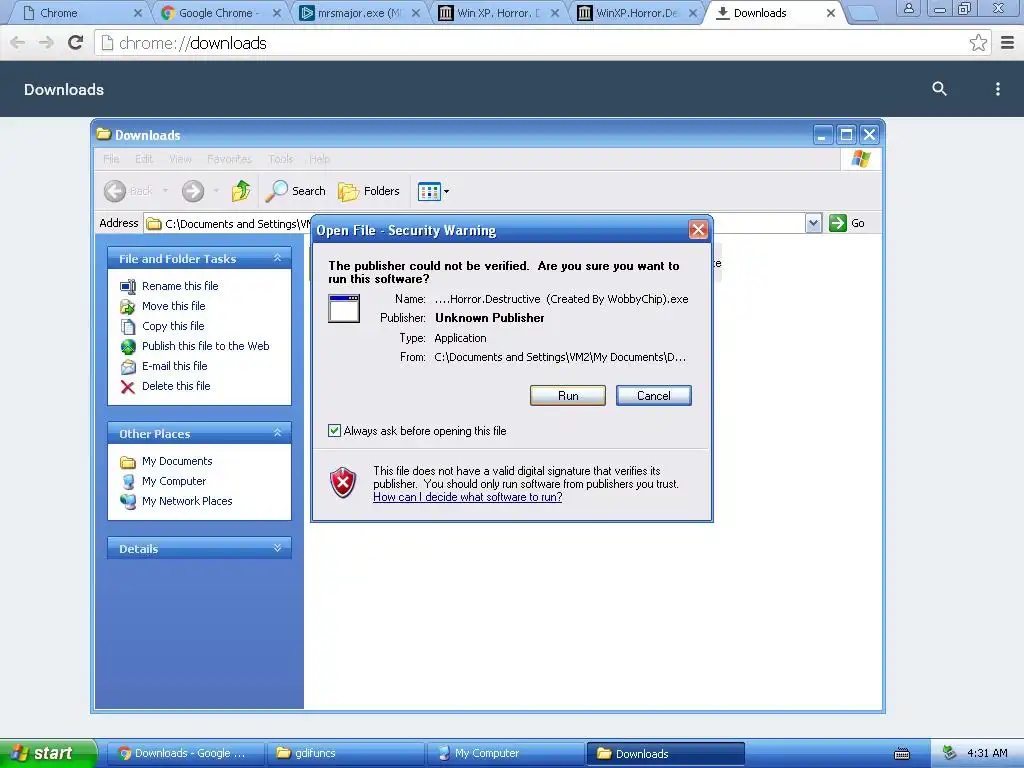Toggle the Folders pane button
This screenshot has width=1024, height=768.
368,191
